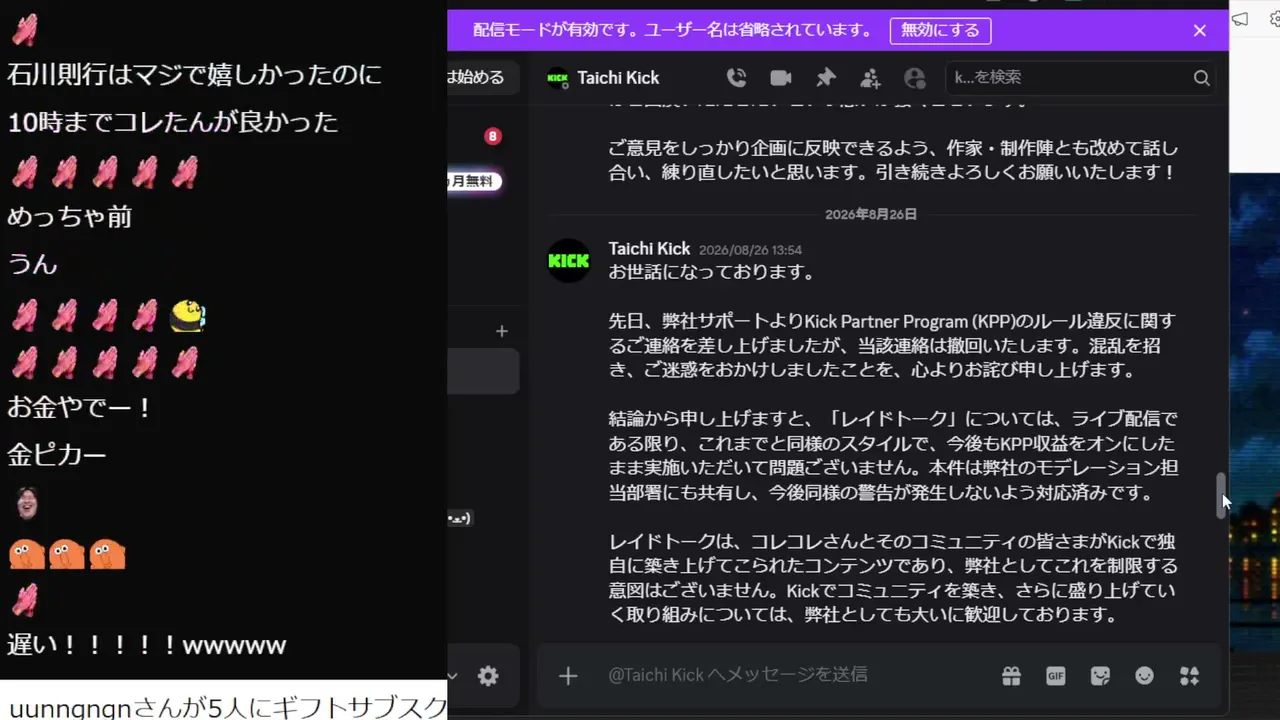Click the お世話になっております greeting line
This screenshot has width=1280, height=720.
712,272
